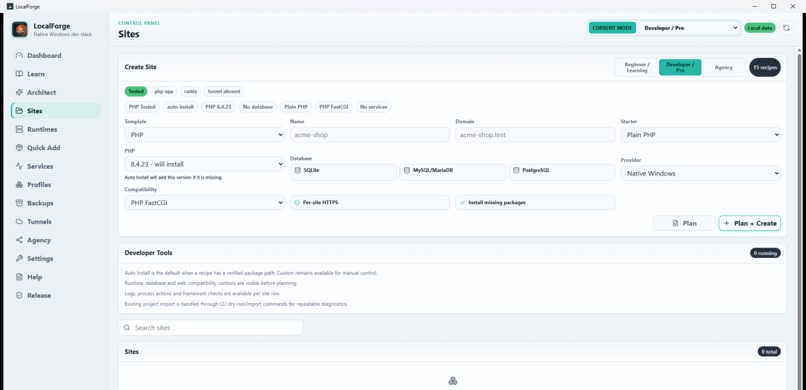Switch to the Agency mode tab
This screenshot has height=390, width=806.
pos(723,67)
